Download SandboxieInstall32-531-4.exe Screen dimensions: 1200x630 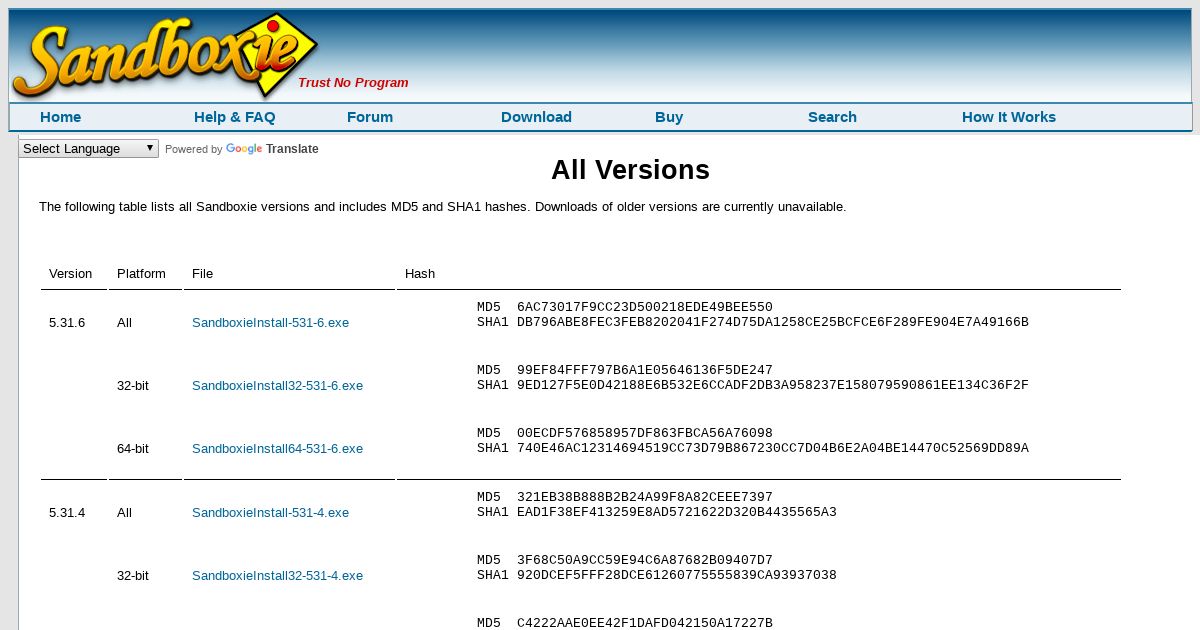277,576
